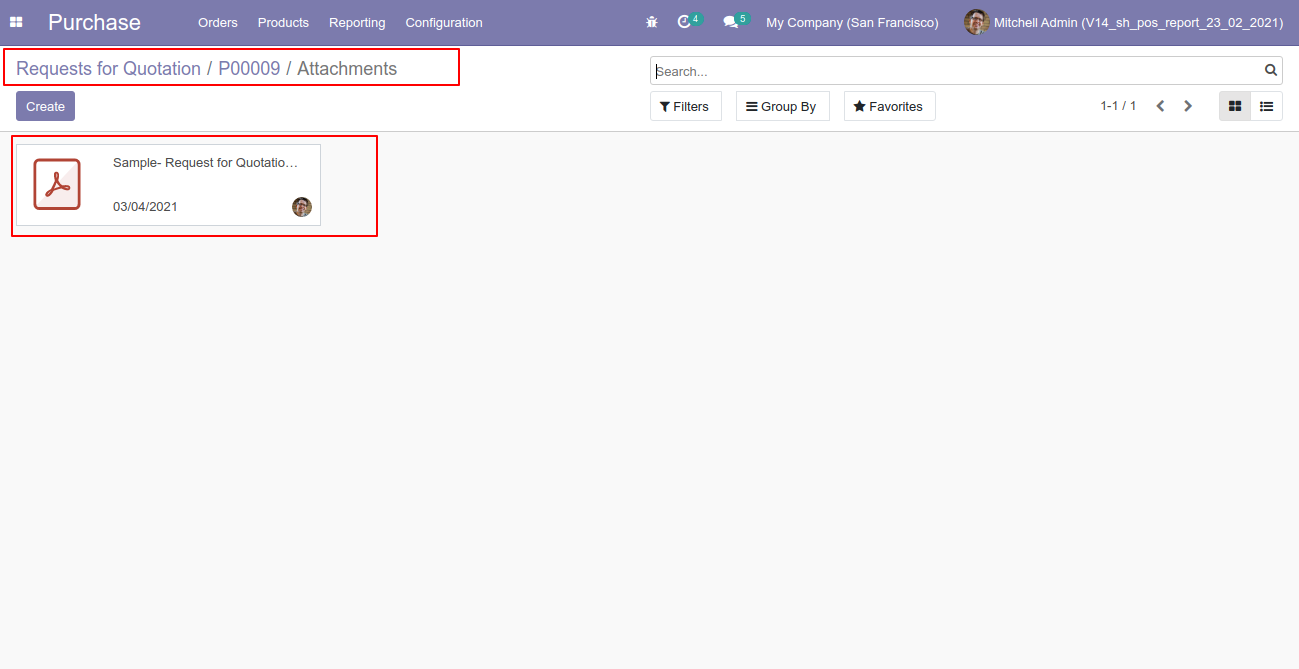Open the Configuration menu
Screen dimensions: 1299x669
coord(444,22)
